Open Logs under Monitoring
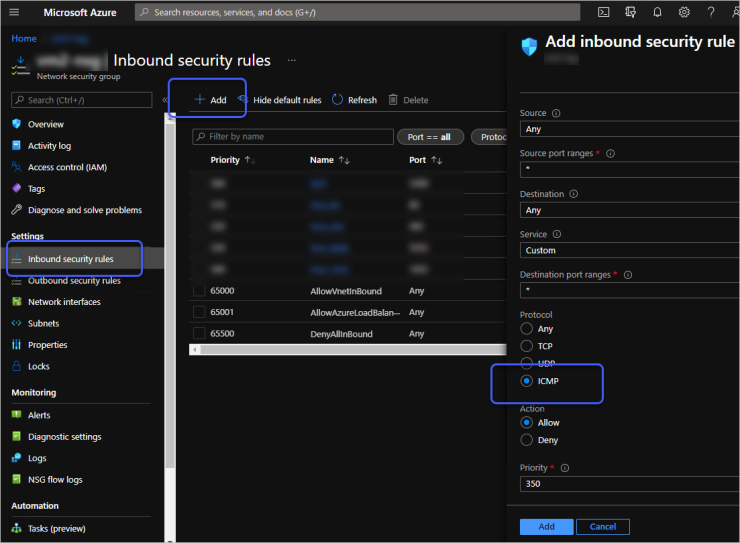Image resolution: width=740 pixels, height=543 pixels. coord(37,458)
